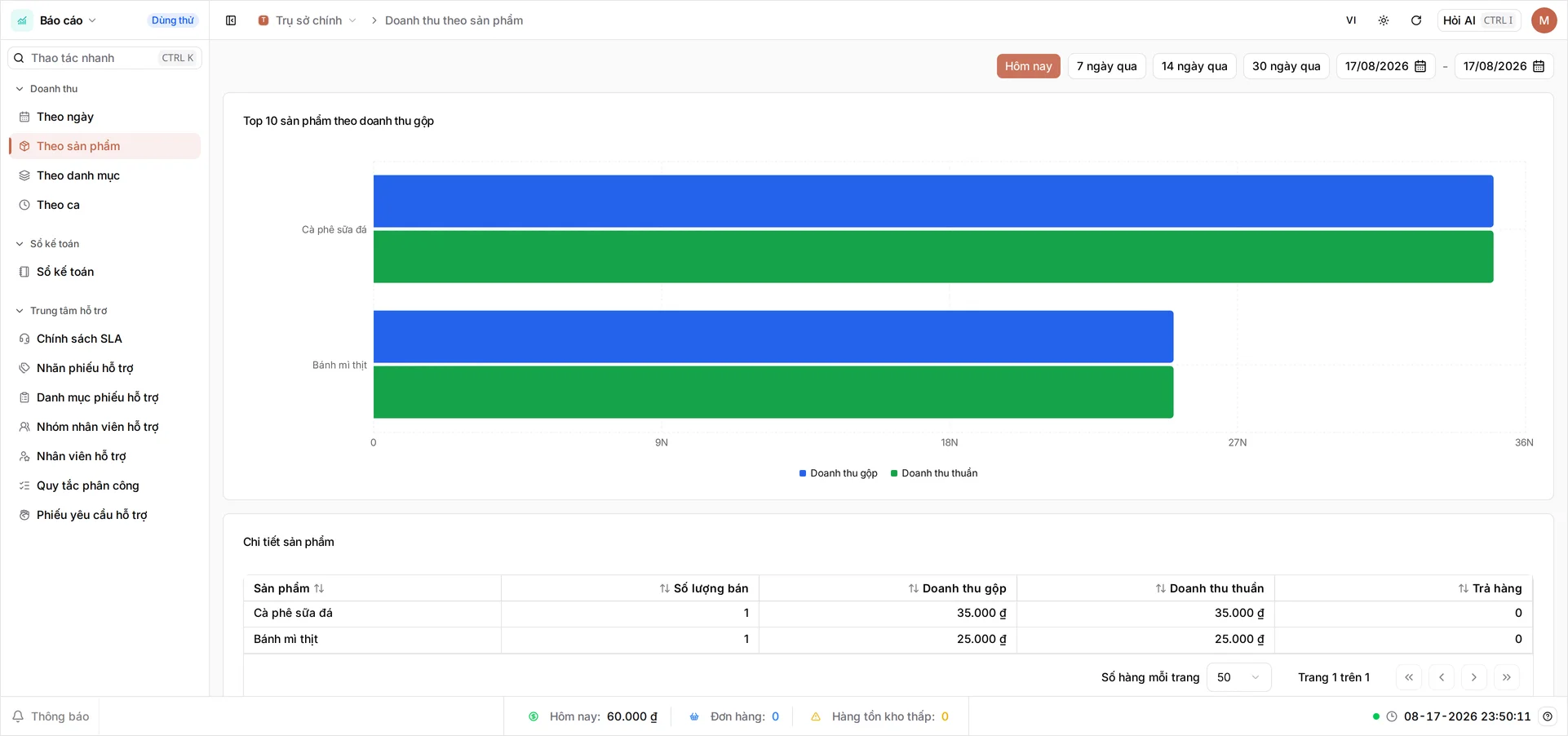This screenshot has width=1568, height=736.
Task: Sort by Sản phẩm column arrows
Action: (319, 588)
